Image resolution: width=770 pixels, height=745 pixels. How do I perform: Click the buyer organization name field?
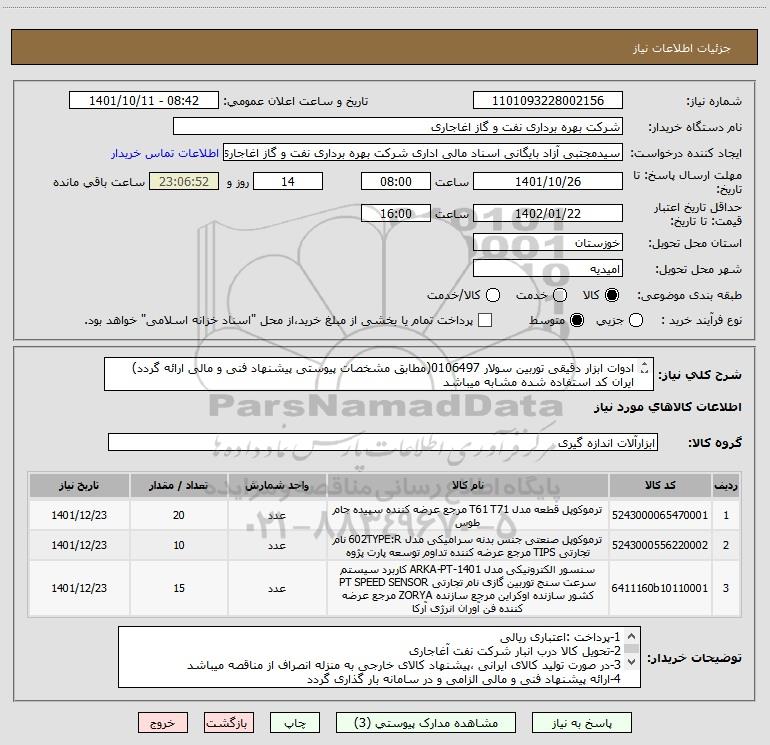point(398,127)
